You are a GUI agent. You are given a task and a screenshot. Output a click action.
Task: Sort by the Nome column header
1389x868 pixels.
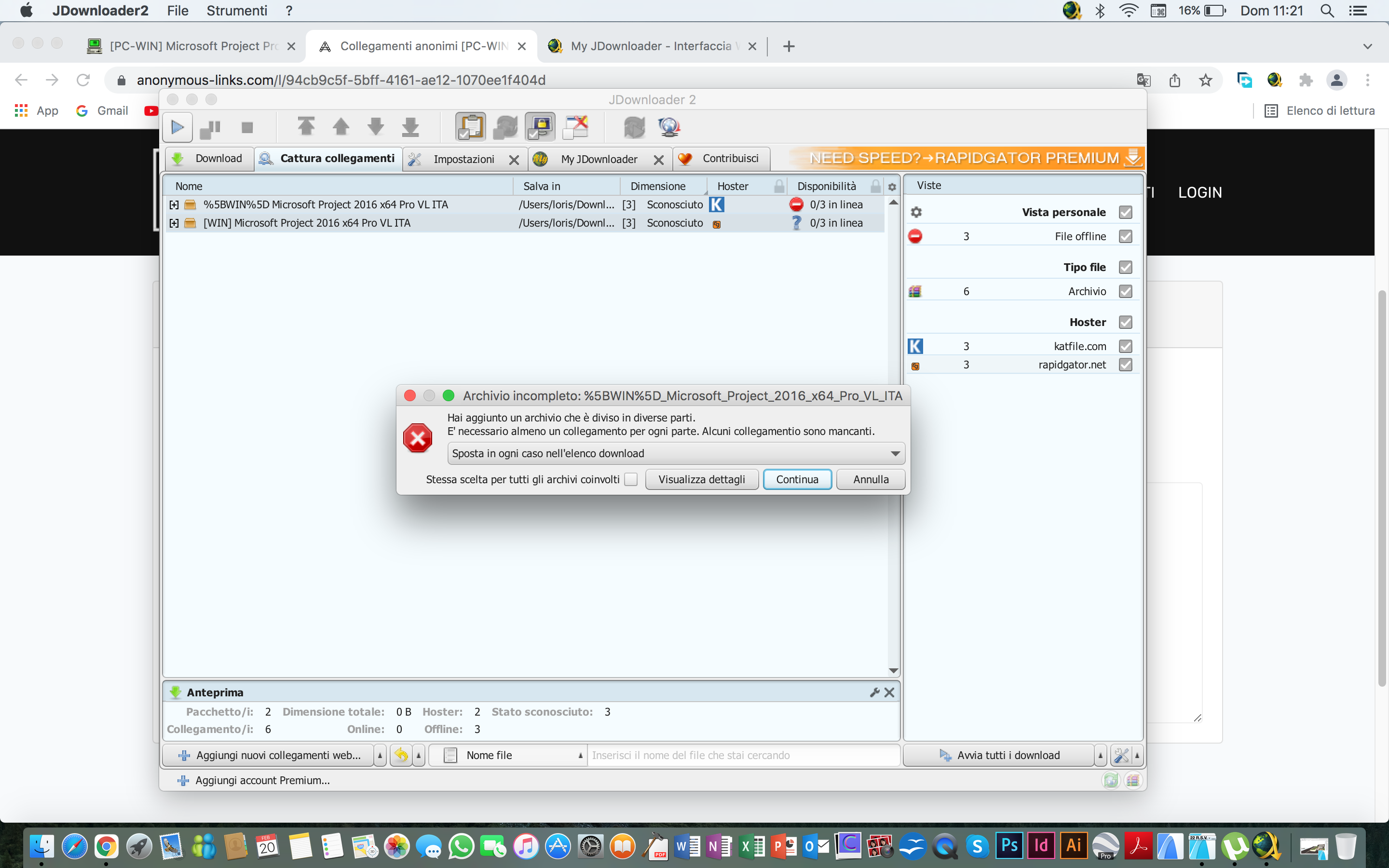point(339,186)
